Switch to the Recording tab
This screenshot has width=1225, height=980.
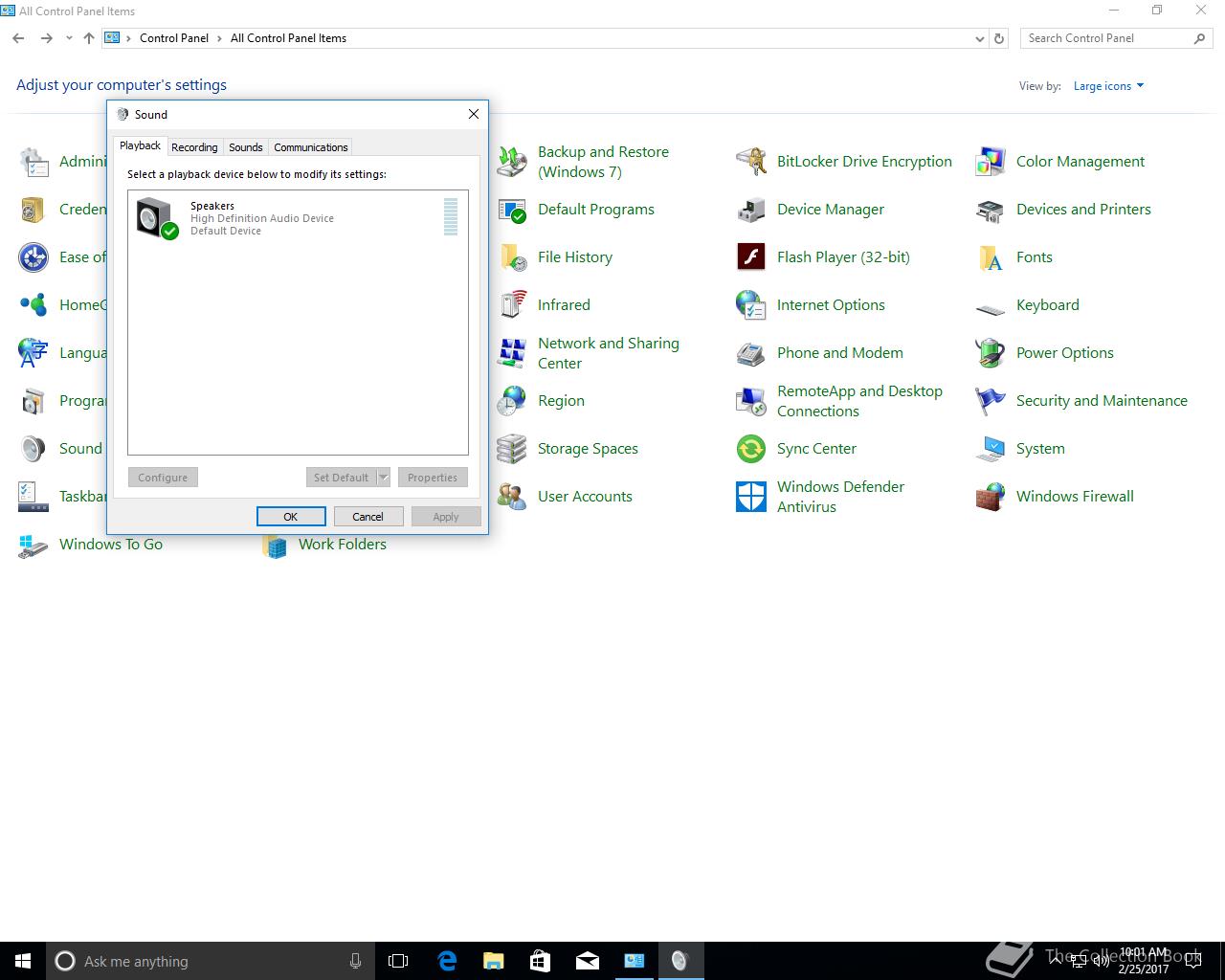[x=194, y=147]
